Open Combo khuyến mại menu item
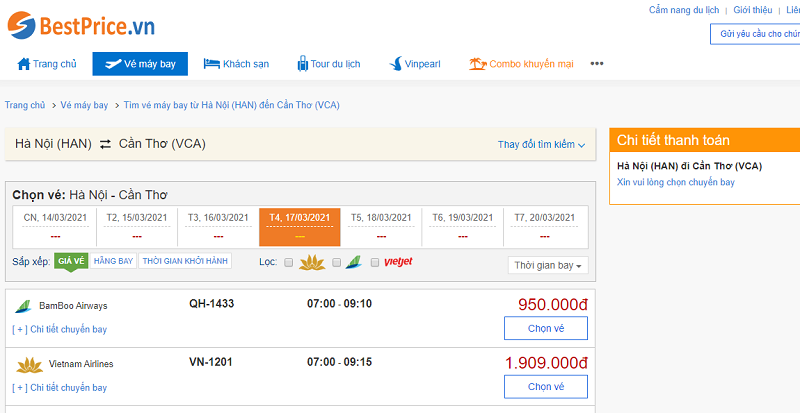This screenshot has width=800, height=413. tap(521, 64)
